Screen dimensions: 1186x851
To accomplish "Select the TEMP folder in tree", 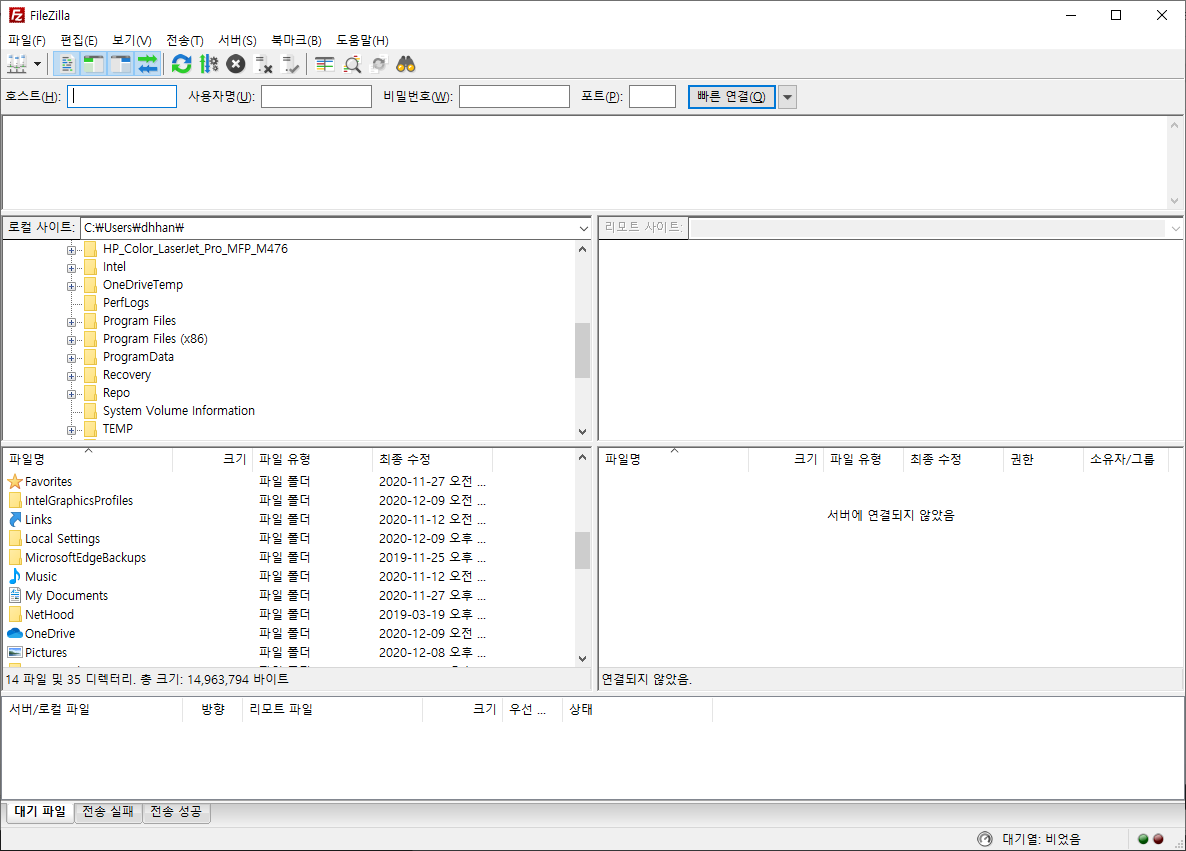I will click(117, 429).
